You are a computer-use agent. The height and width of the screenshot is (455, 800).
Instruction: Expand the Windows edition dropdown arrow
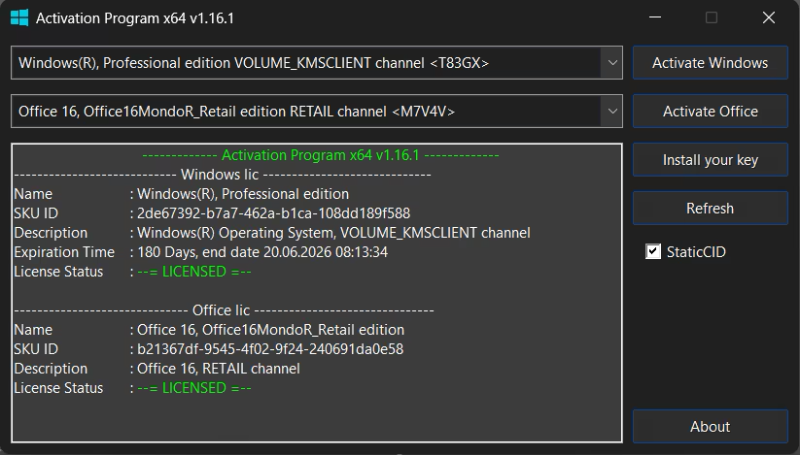(x=612, y=63)
